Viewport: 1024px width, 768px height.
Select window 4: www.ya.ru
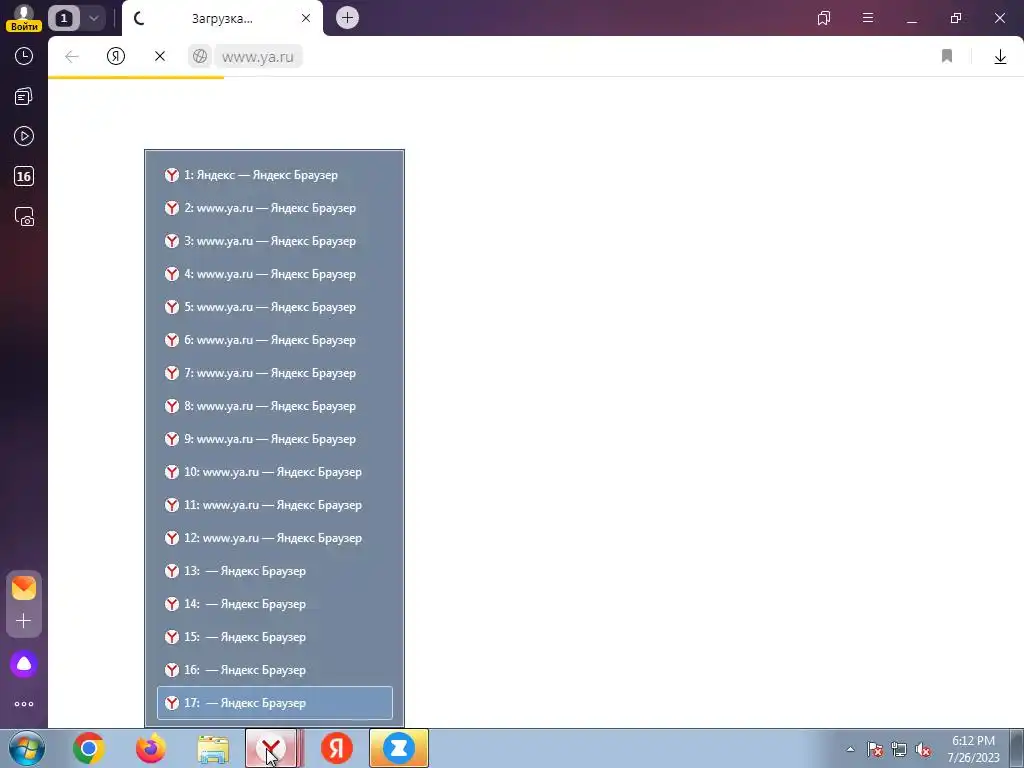275,274
